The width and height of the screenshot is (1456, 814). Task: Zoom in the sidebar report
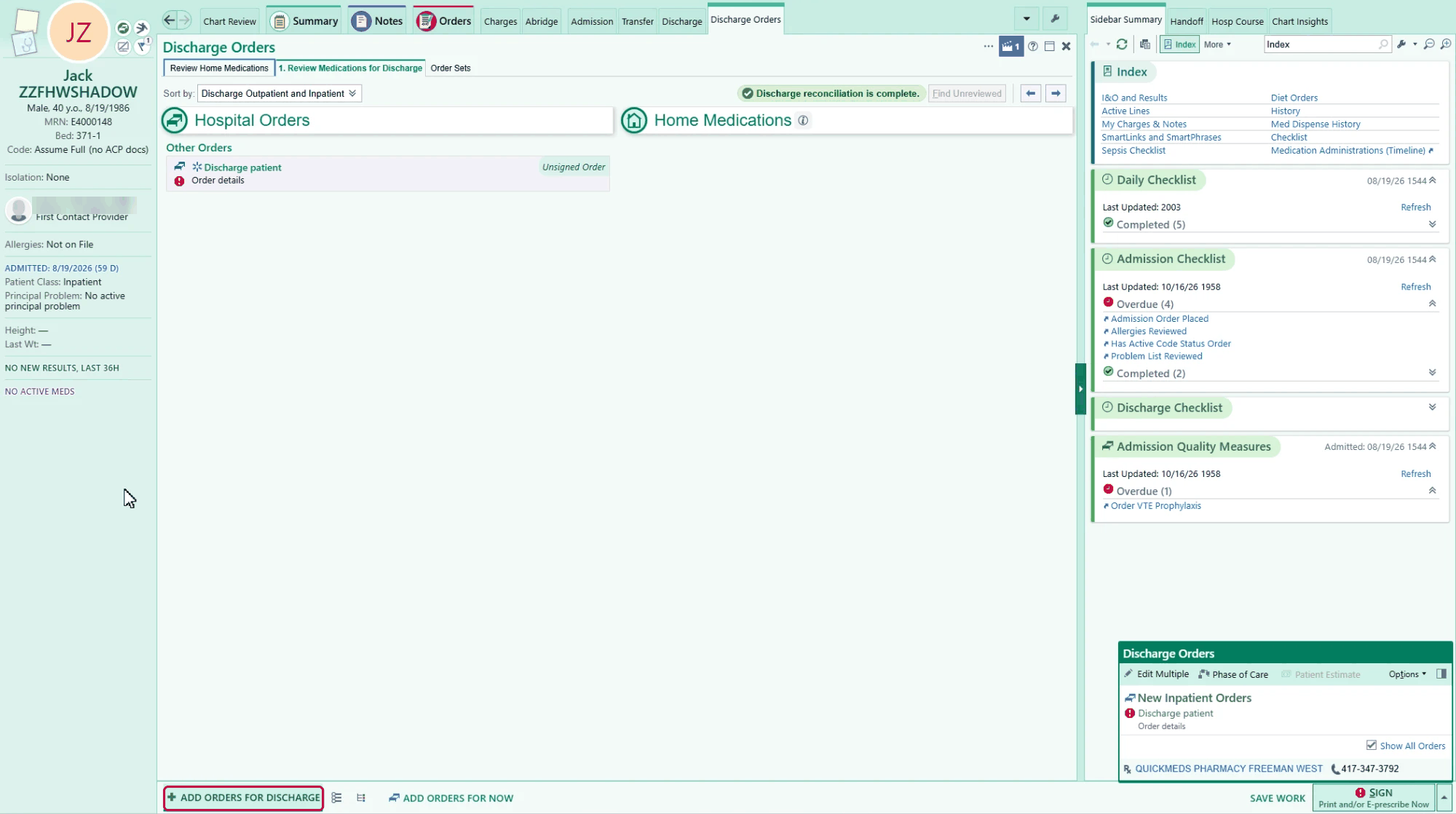click(1446, 44)
